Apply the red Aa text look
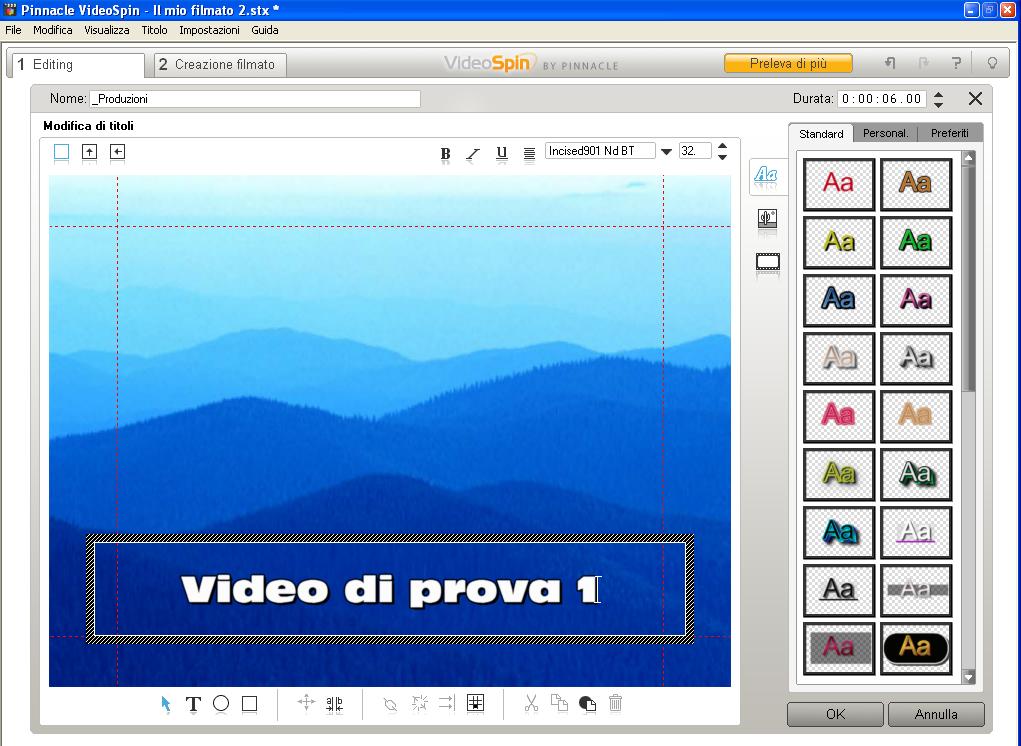This screenshot has width=1021, height=746. coord(839,184)
